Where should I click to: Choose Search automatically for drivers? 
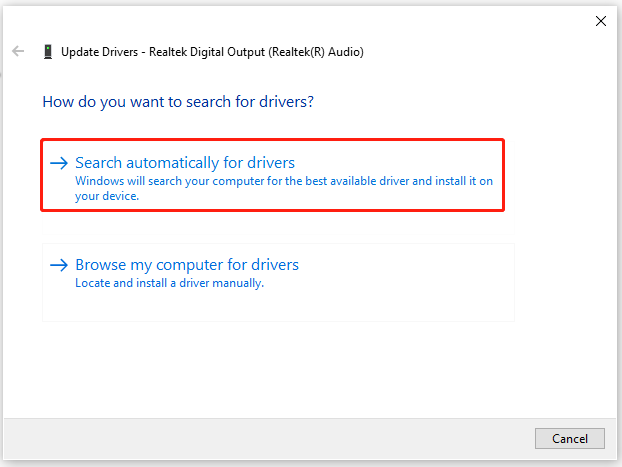click(185, 163)
